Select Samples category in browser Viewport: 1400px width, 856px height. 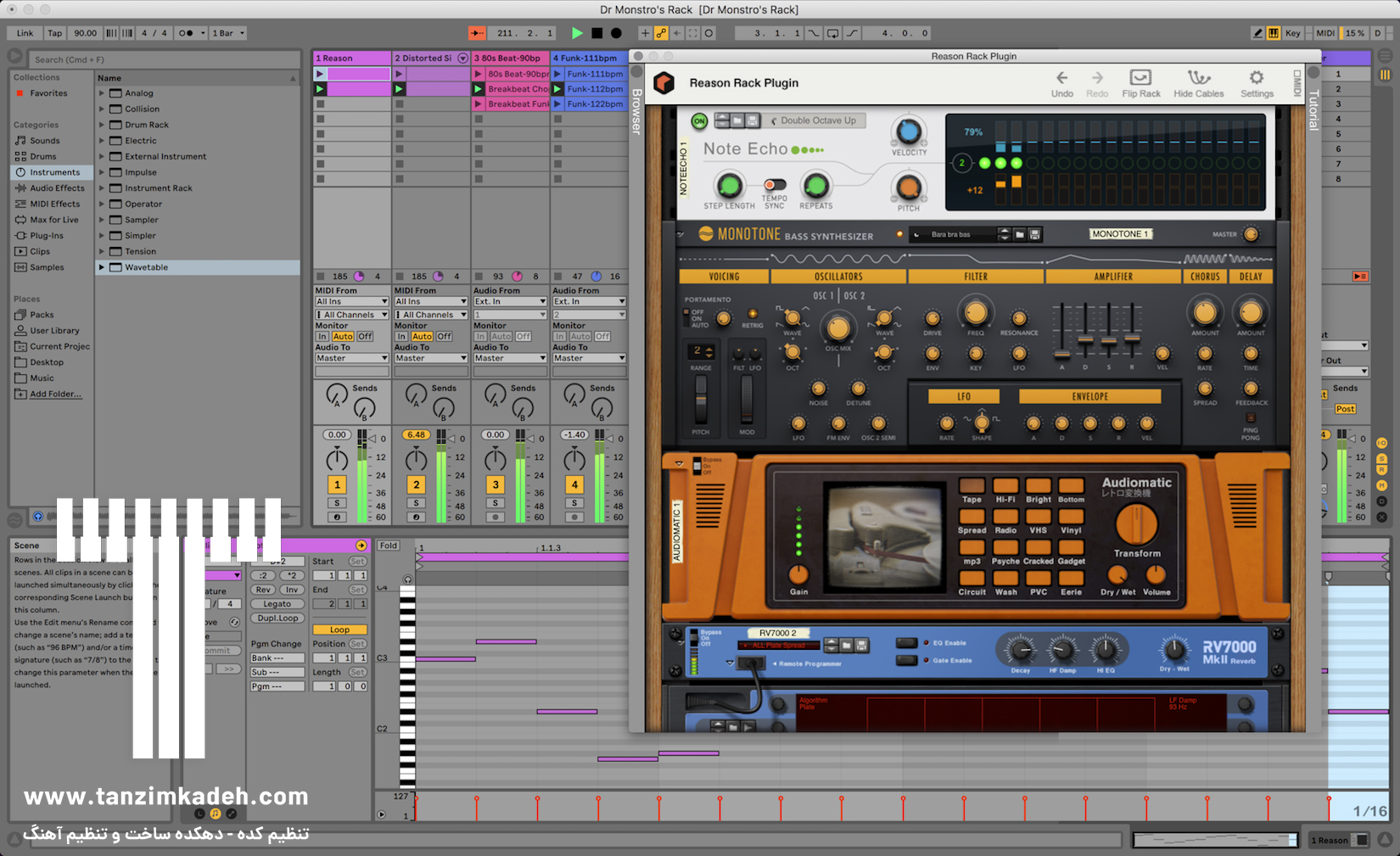[47, 267]
